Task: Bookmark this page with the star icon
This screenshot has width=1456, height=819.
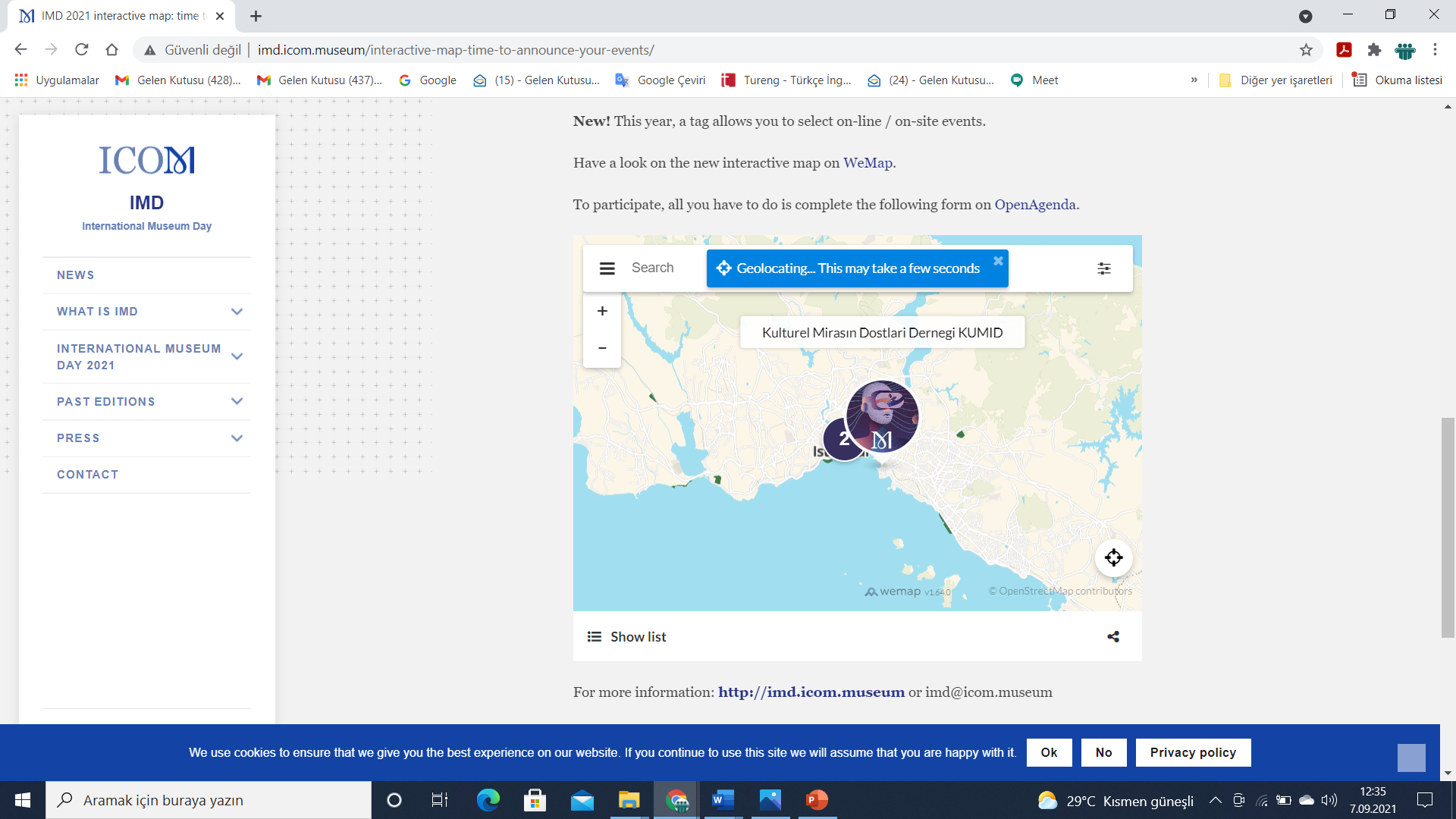Action: pos(1306,50)
